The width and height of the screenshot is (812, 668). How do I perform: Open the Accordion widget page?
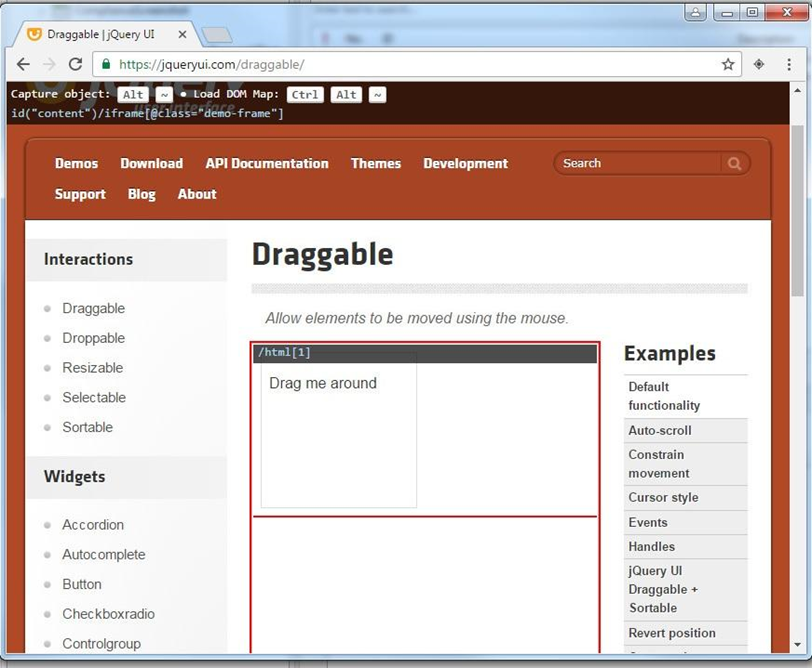[x=93, y=525]
